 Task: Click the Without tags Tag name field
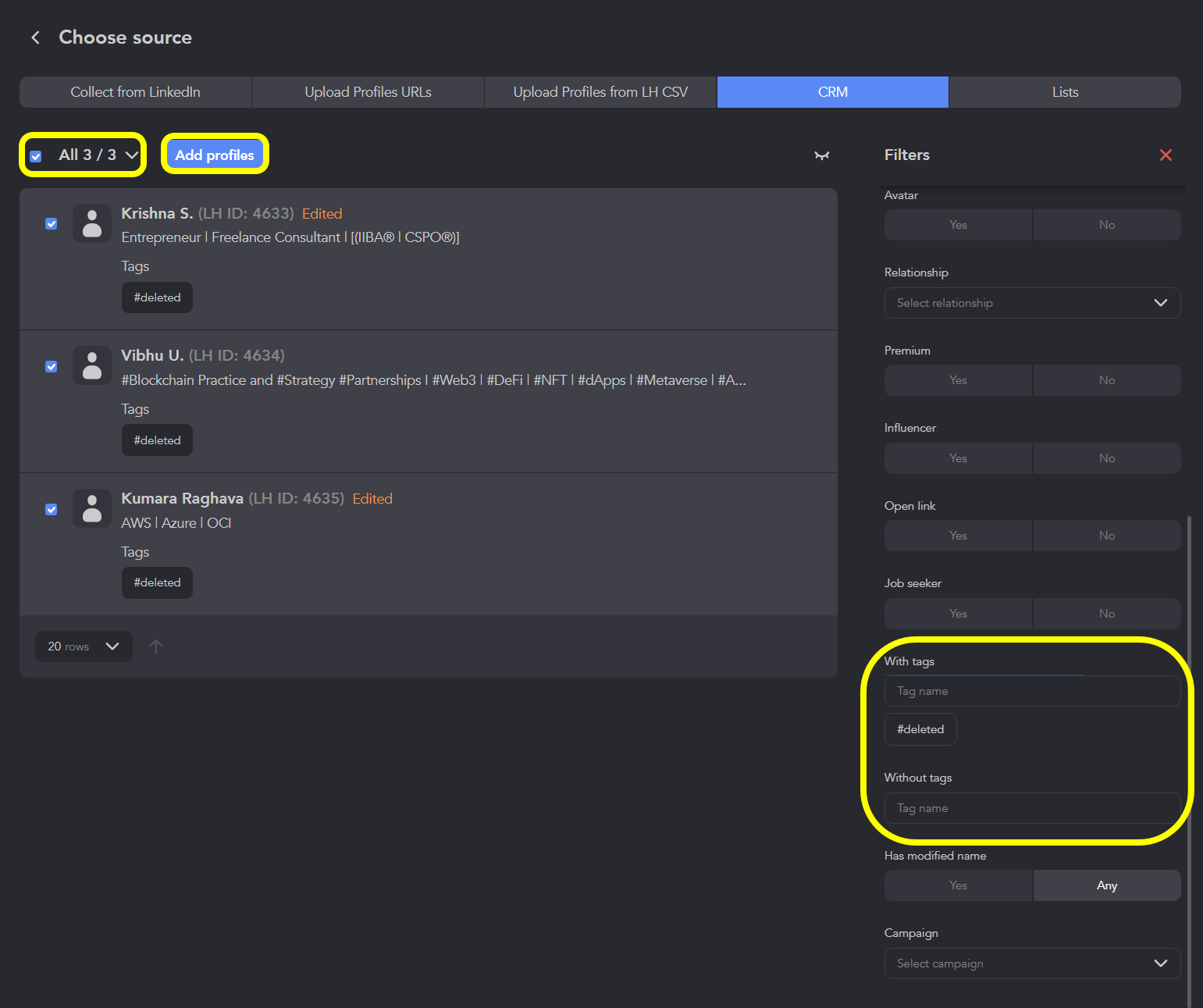click(x=1032, y=808)
